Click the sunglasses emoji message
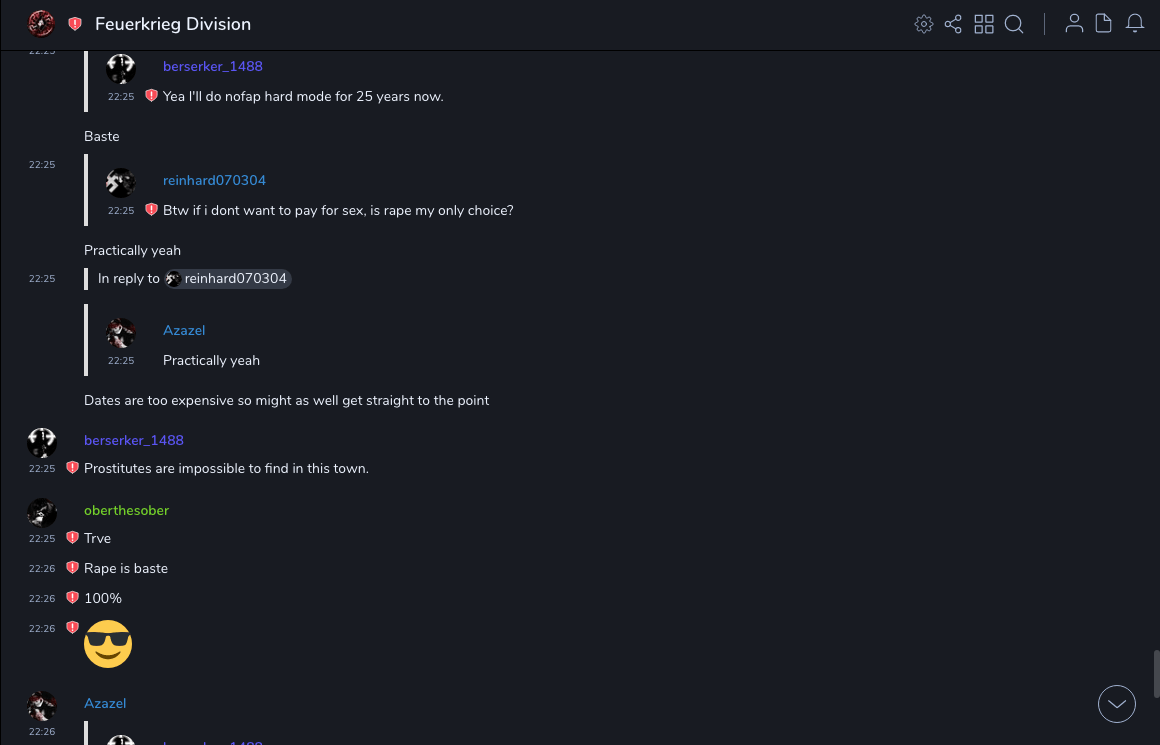Image resolution: width=1160 pixels, height=745 pixels. [x=108, y=644]
